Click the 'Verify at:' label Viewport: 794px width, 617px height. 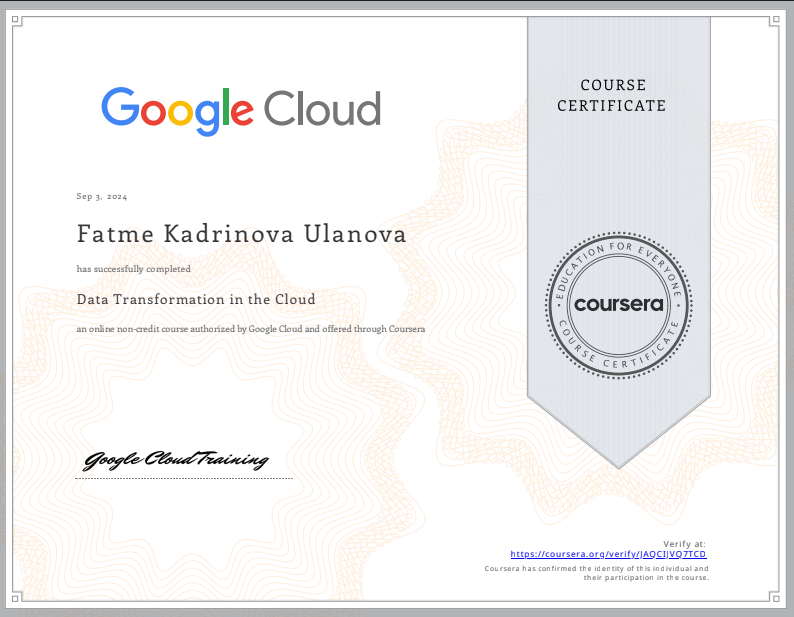685,542
